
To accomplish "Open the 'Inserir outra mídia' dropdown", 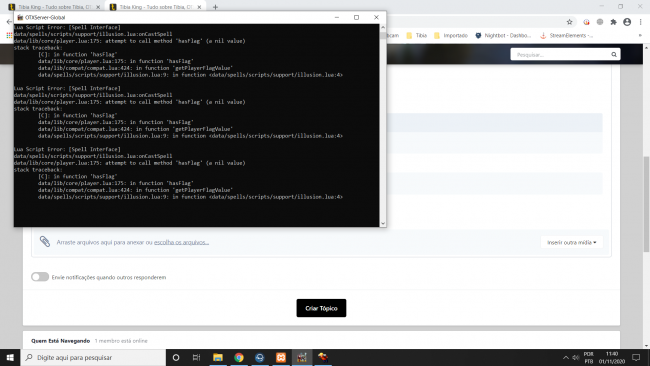I will click(x=572, y=242).
